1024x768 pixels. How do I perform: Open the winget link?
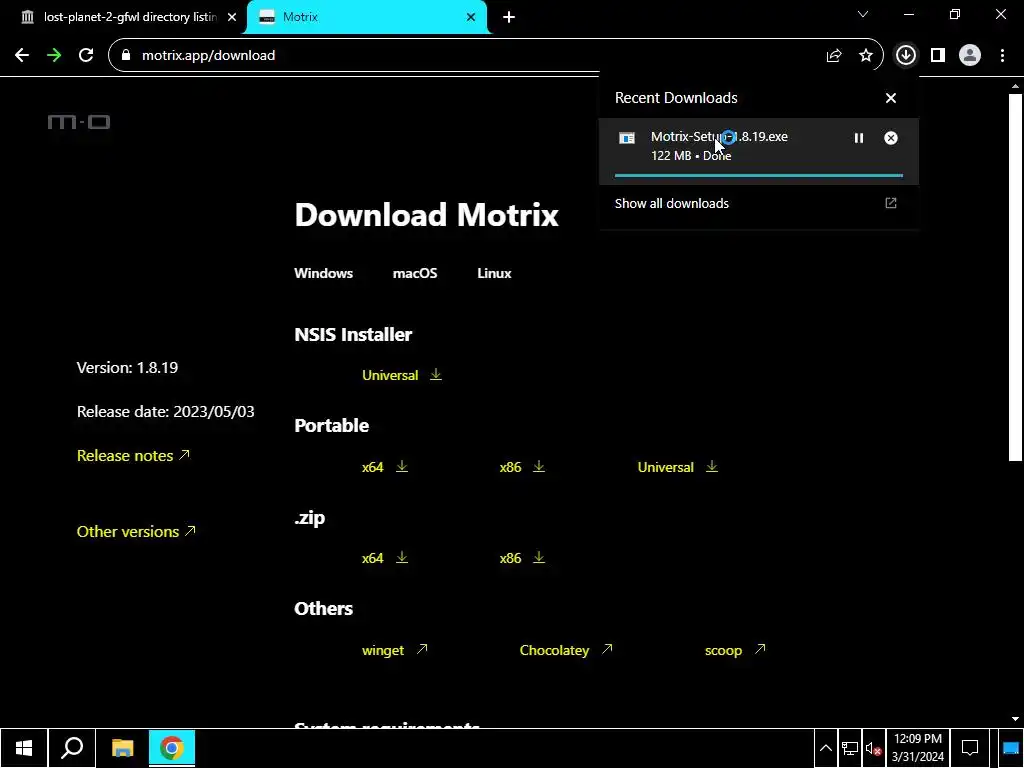coord(394,650)
